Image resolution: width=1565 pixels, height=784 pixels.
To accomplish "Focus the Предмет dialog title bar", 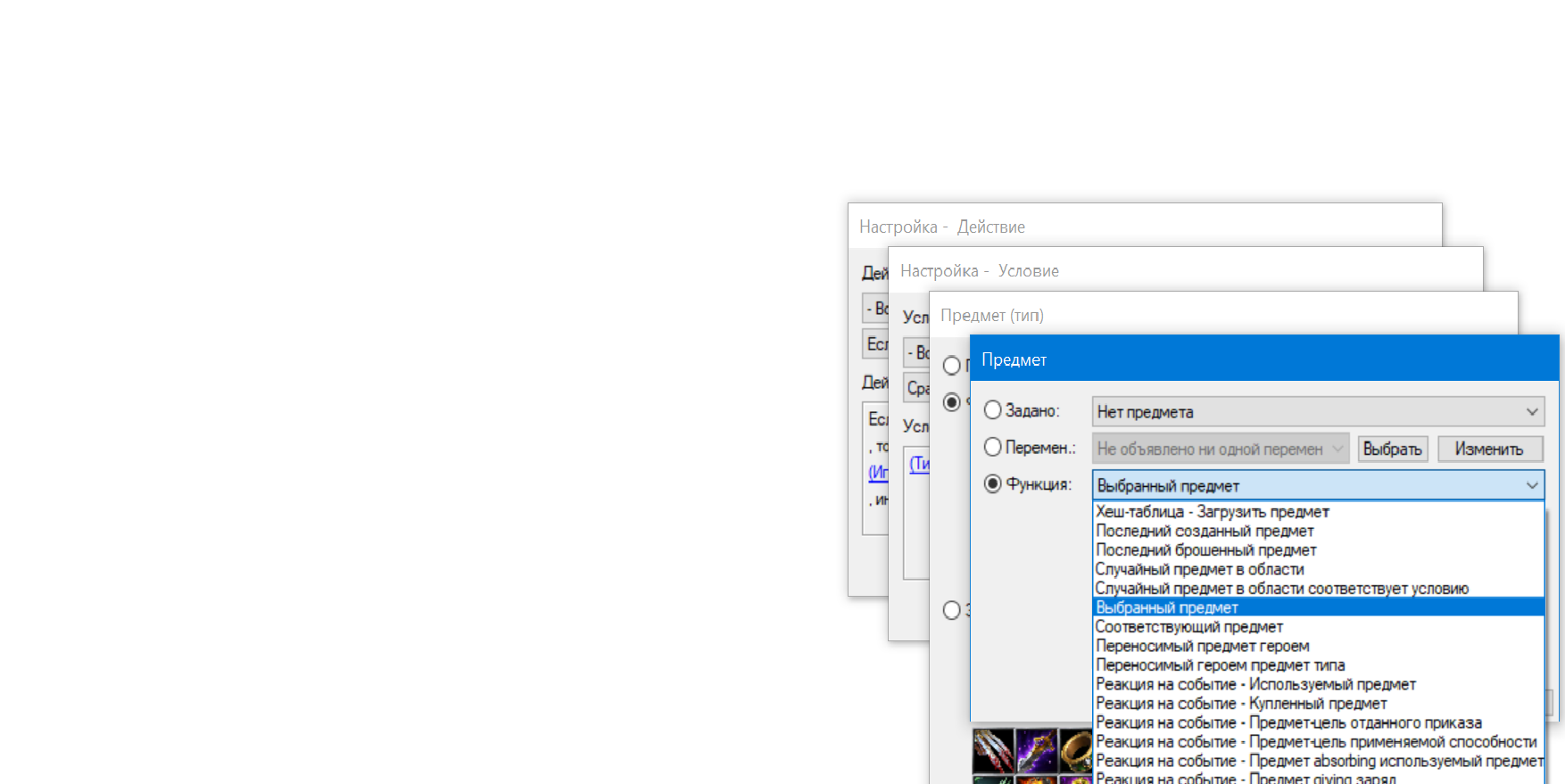I will (x=1264, y=359).
